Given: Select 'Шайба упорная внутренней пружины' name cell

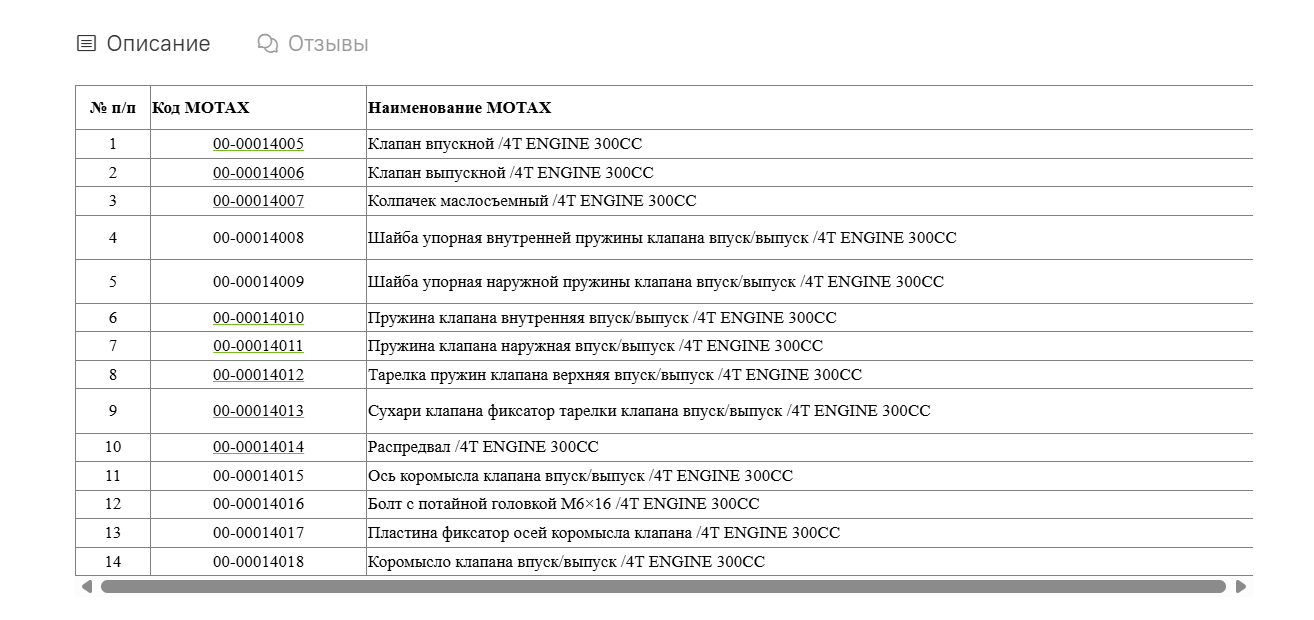Looking at the screenshot, I should 810,238.
